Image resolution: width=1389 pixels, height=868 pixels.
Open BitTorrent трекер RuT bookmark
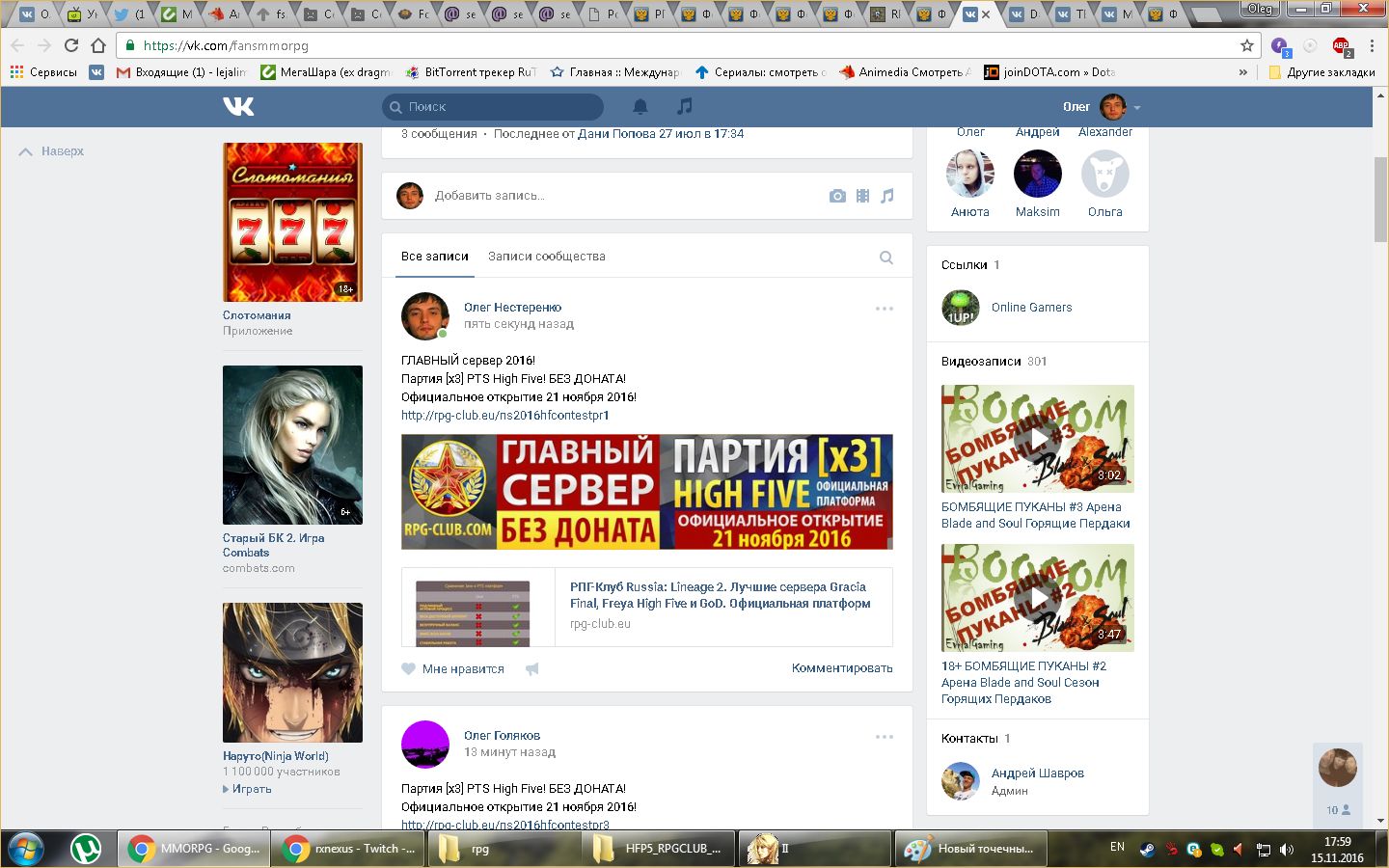[x=471, y=72]
